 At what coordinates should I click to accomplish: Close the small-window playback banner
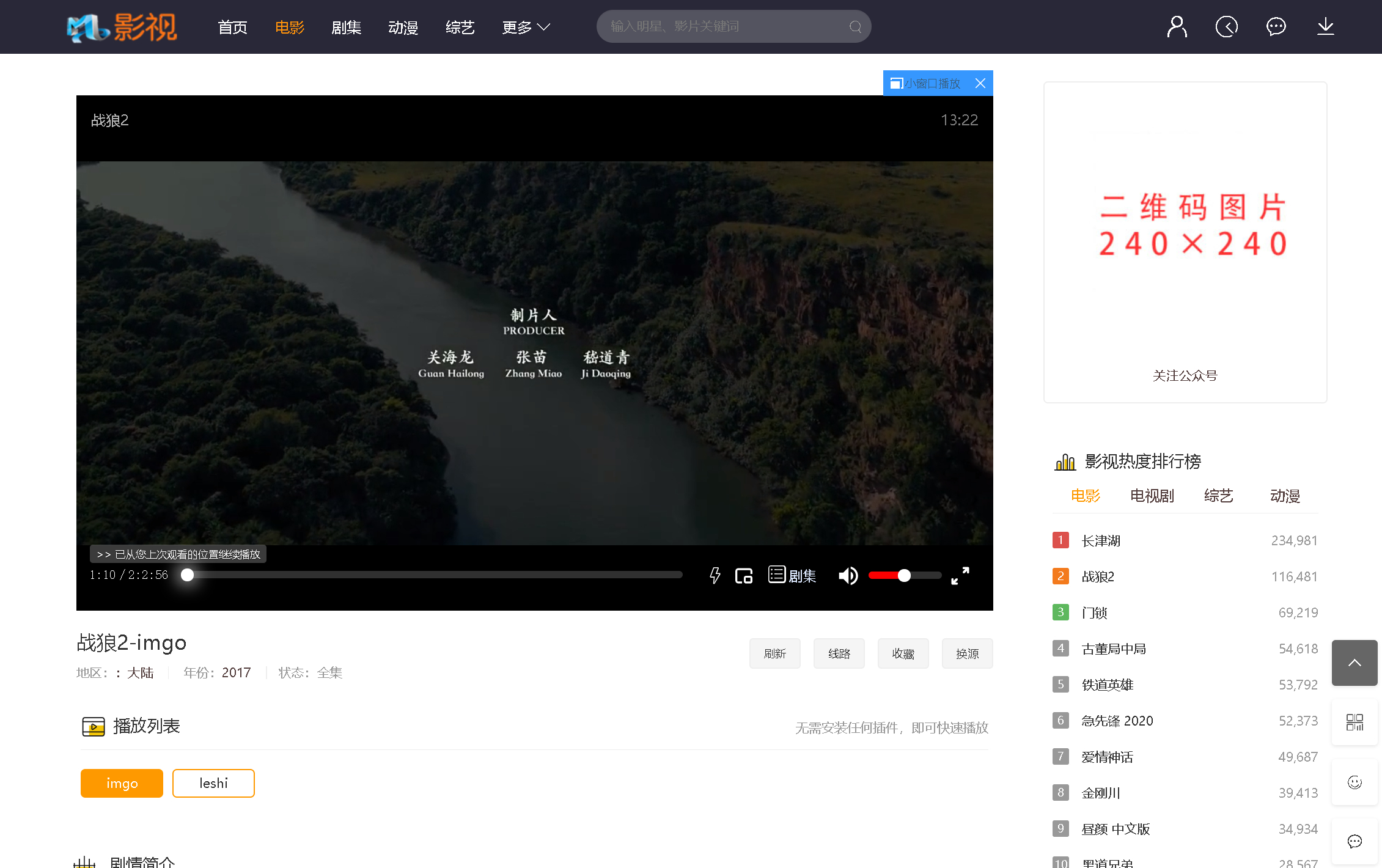click(x=980, y=83)
